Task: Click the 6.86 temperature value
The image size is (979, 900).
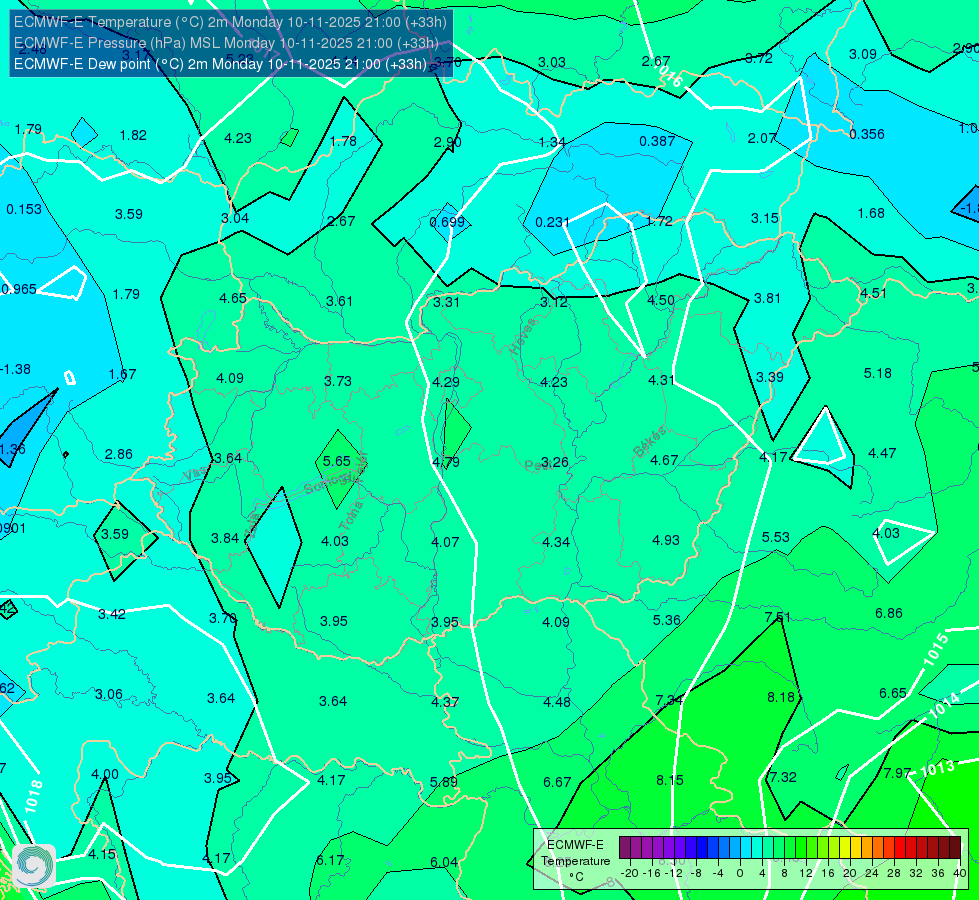Action: tap(888, 613)
